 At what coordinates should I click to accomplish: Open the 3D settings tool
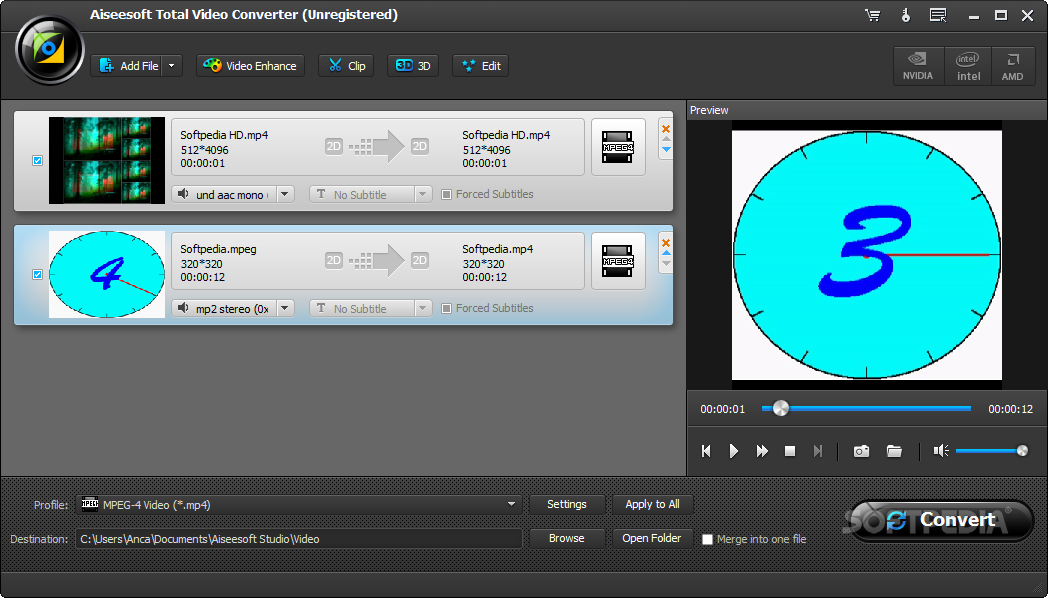pyautogui.click(x=413, y=65)
